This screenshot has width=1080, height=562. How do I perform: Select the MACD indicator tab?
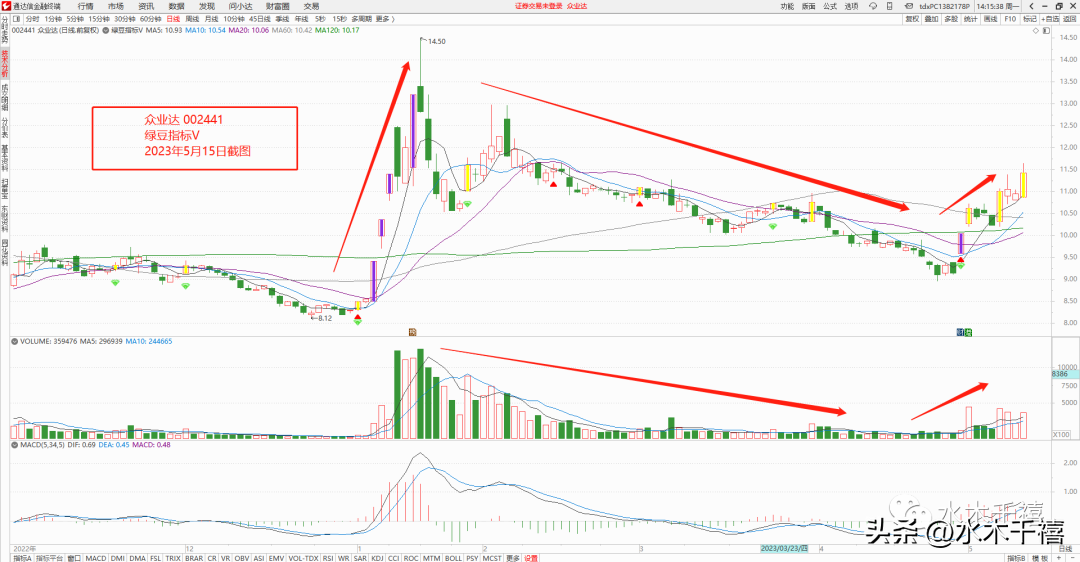(x=96, y=558)
